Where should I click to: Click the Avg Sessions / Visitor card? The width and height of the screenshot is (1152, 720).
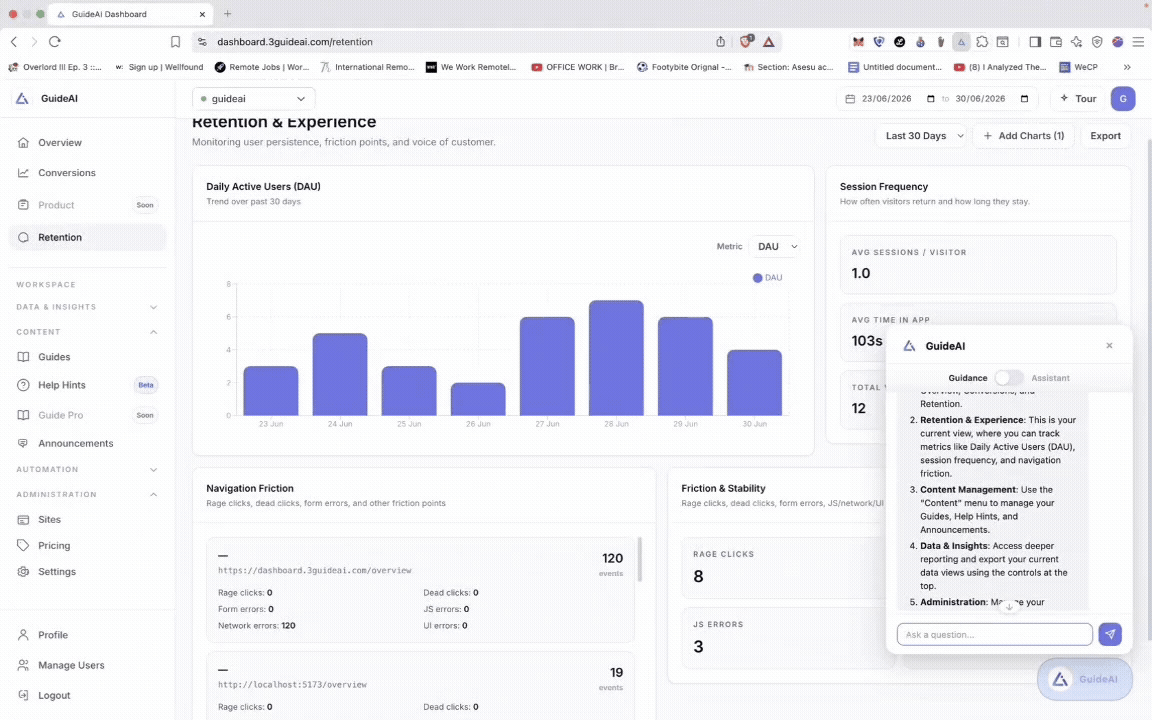pyautogui.click(x=978, y=264)
